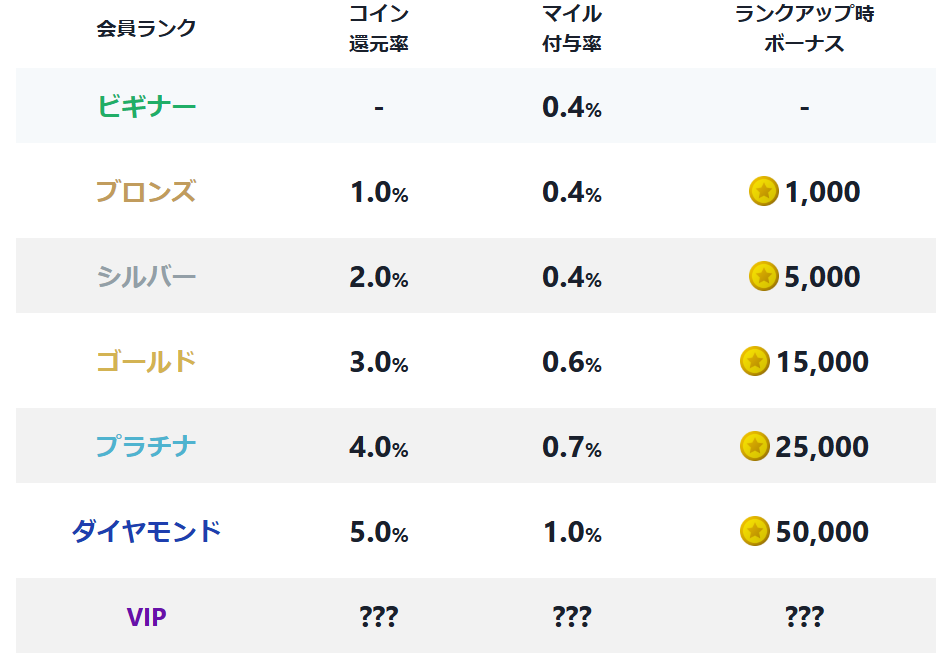
Task: Select the プラチナ rank label
Action: (147, 447)
